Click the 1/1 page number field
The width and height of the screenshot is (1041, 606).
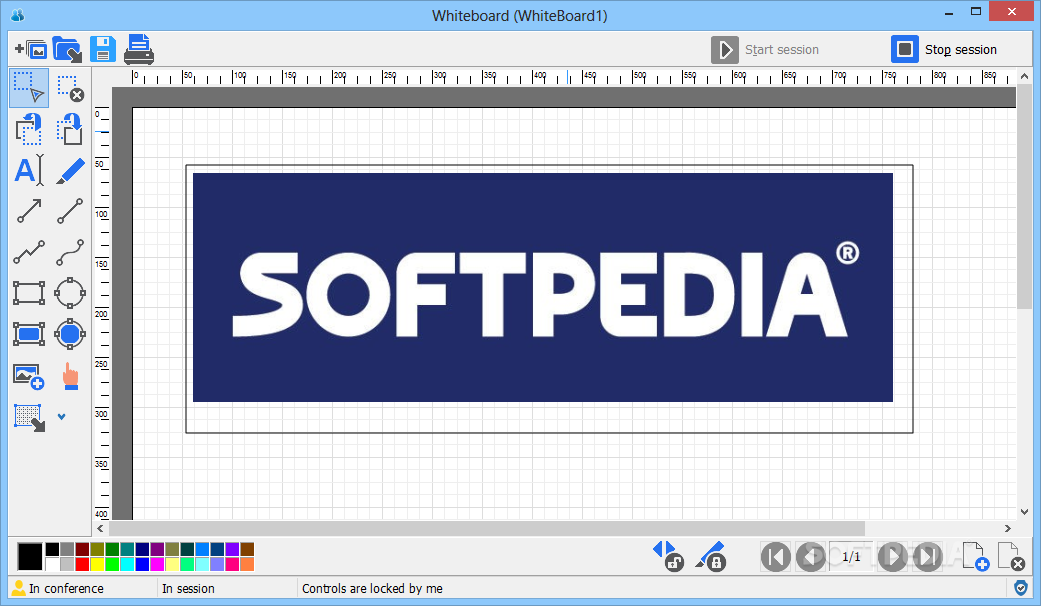pos(851,556)
